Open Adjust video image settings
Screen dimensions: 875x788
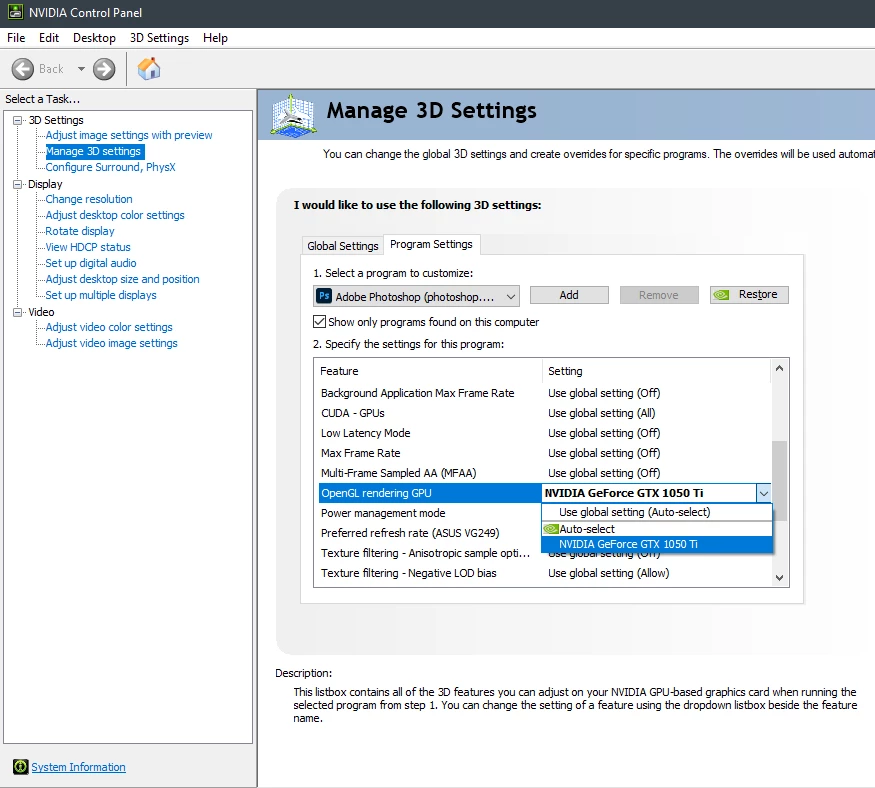click(111, 343)
